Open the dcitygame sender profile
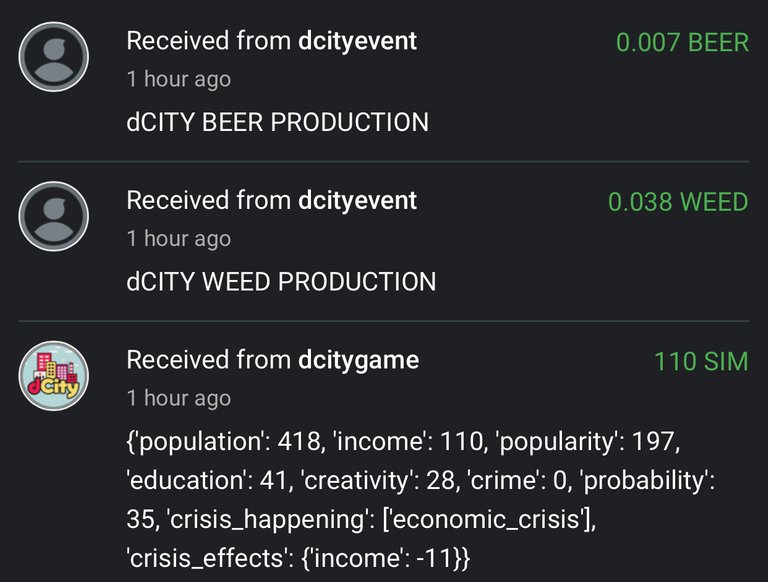Viewport: 768px width, 582px height. click(359, 360)
